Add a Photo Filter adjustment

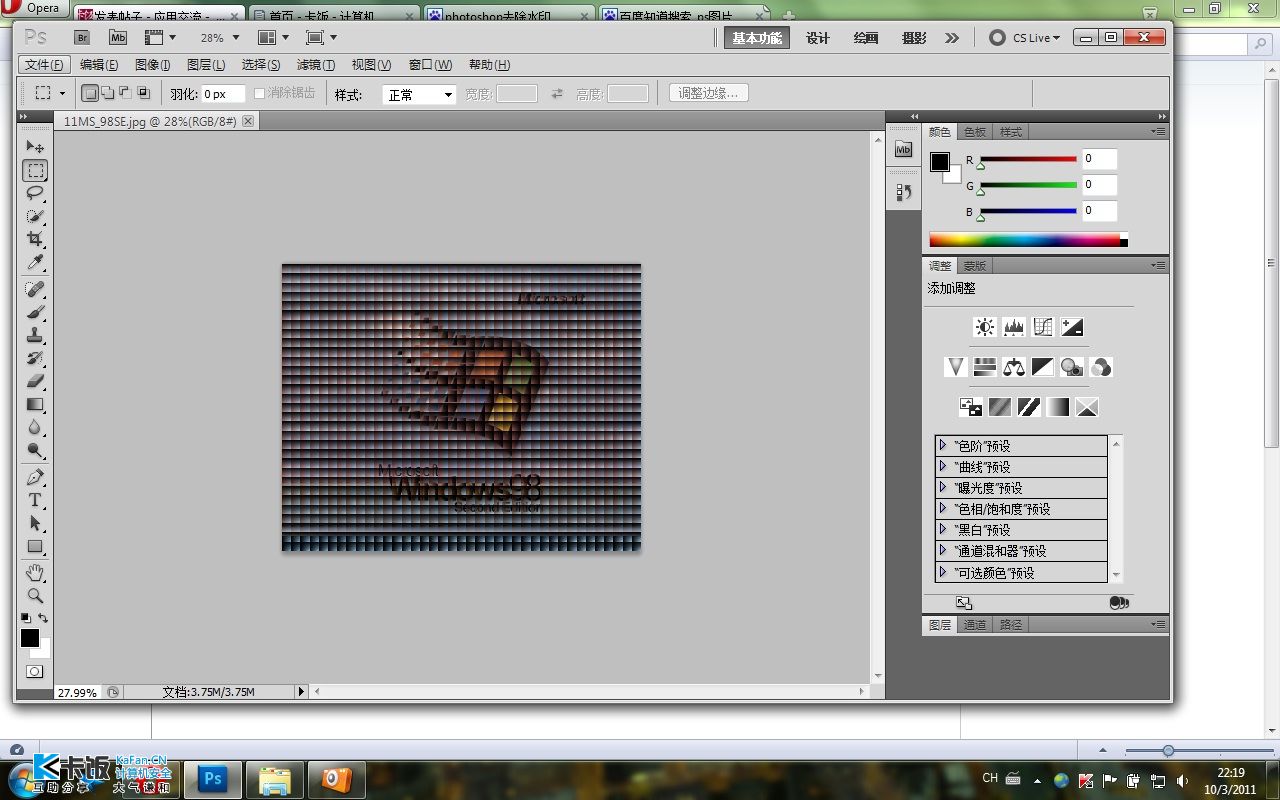(x=1072, y=367)
